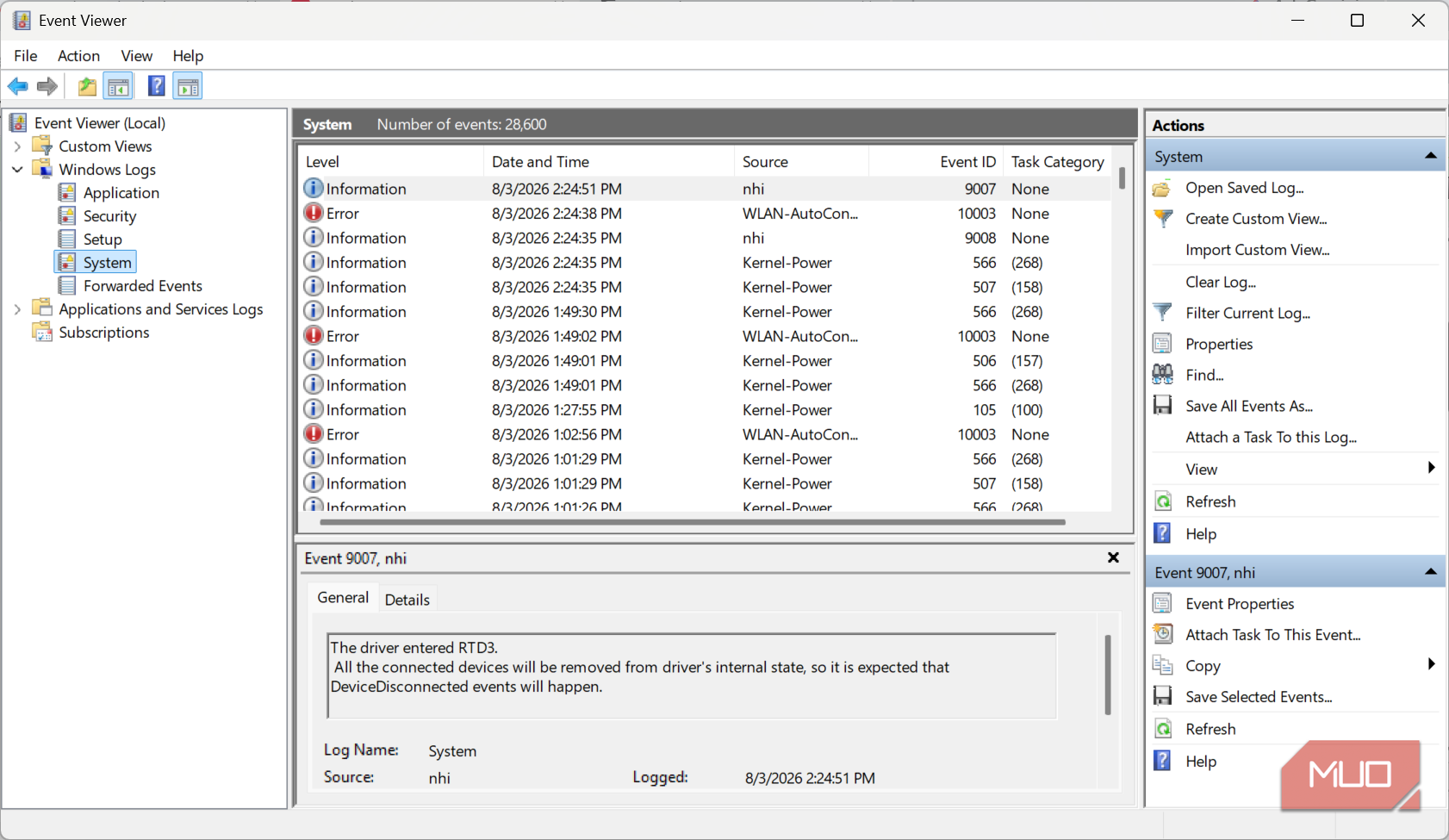
Task: Switch to the Details tab
Action: pyautogui.click(x=407, y=600)
